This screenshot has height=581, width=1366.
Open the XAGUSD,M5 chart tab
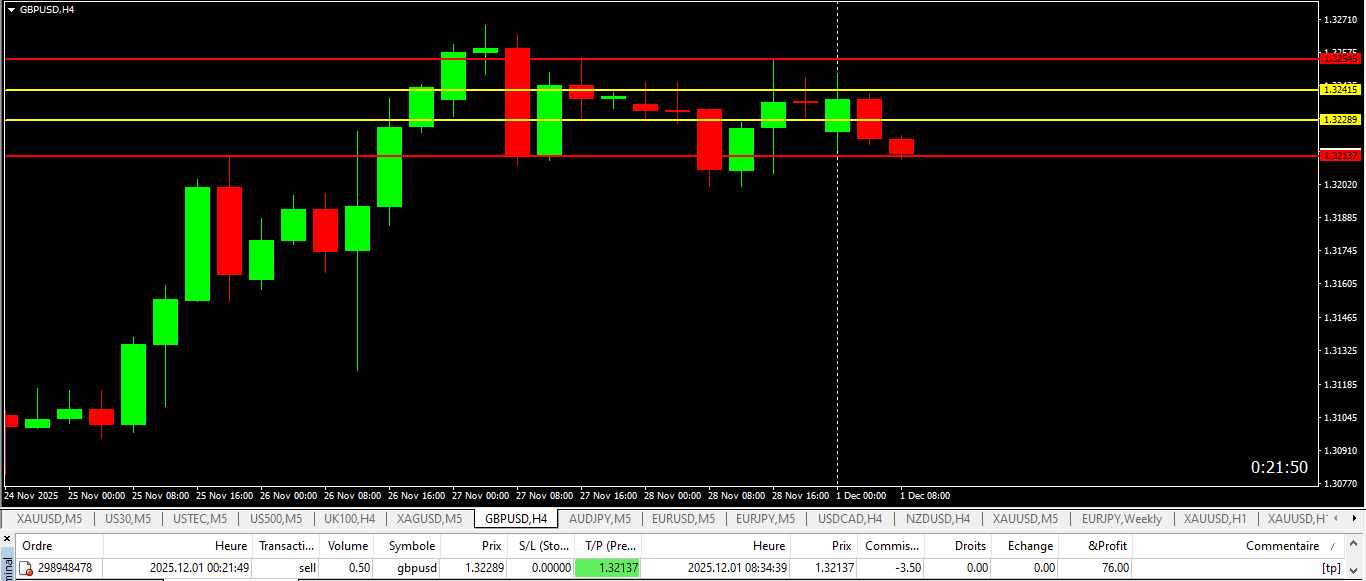429,519
